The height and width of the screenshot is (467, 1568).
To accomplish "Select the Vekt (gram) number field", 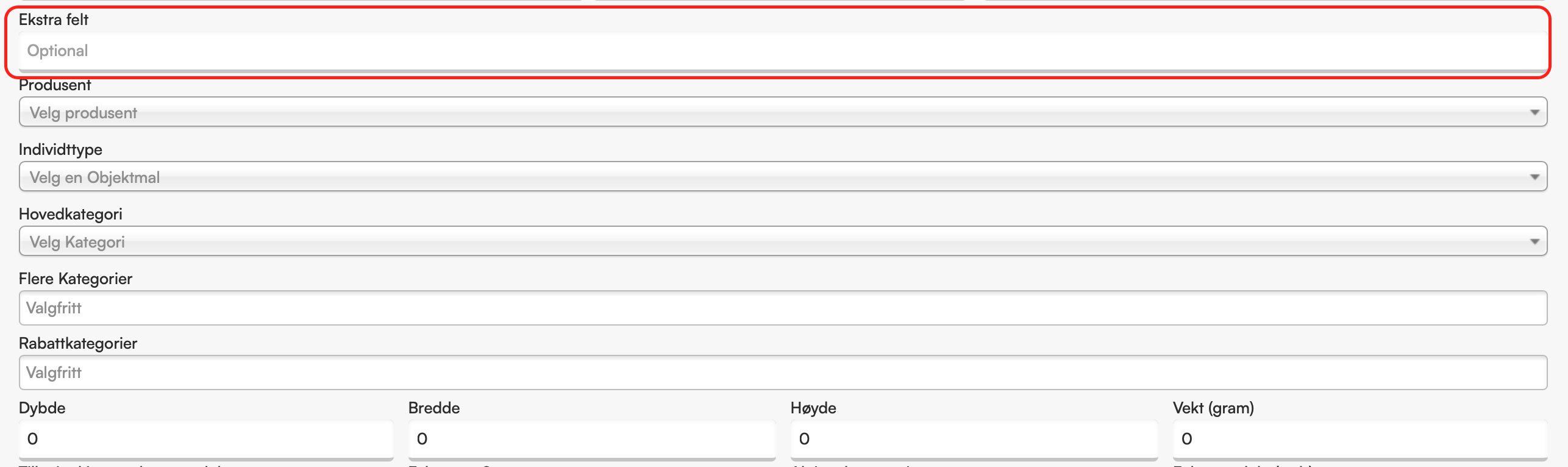I will [x=1360, y=439].
